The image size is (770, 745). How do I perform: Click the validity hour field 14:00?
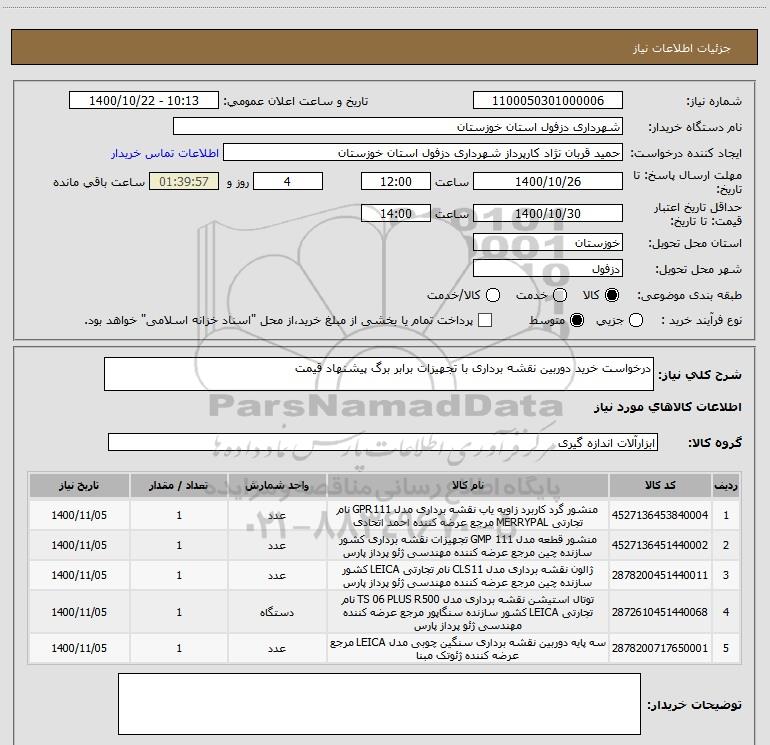[x=396, y=213]
